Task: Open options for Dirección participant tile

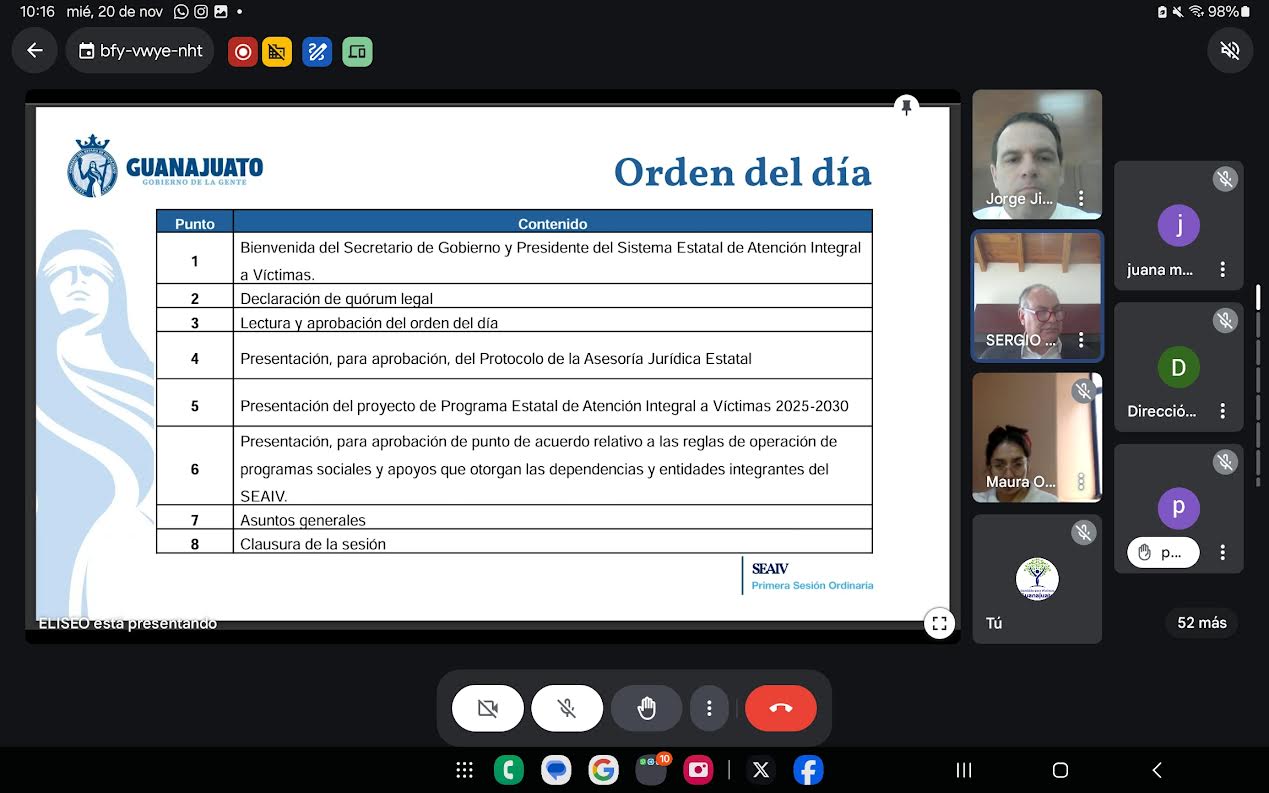Action: point(1222,411)
